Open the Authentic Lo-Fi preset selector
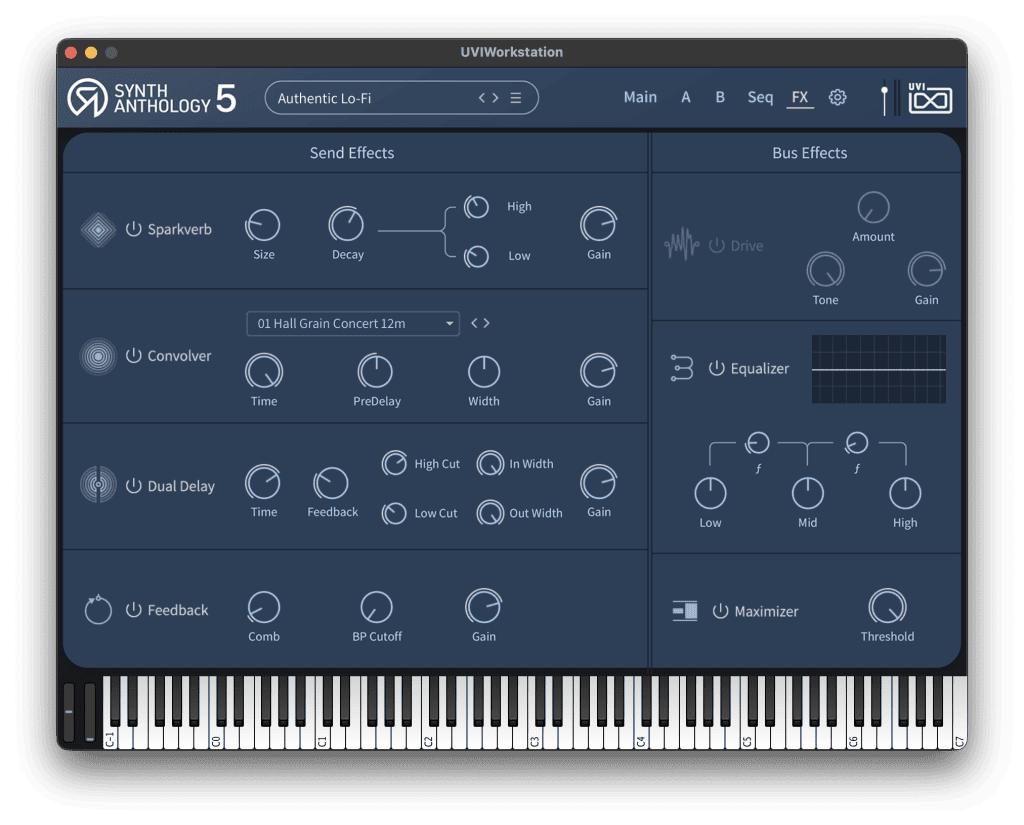1024x825 pixels. 401,98
